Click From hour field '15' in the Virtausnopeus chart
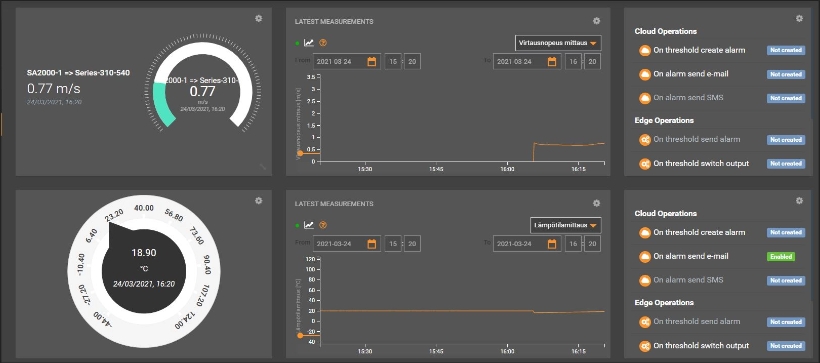The height and width of the screenshot is (363, 820). pyautogui.click(x=393, y=62)
